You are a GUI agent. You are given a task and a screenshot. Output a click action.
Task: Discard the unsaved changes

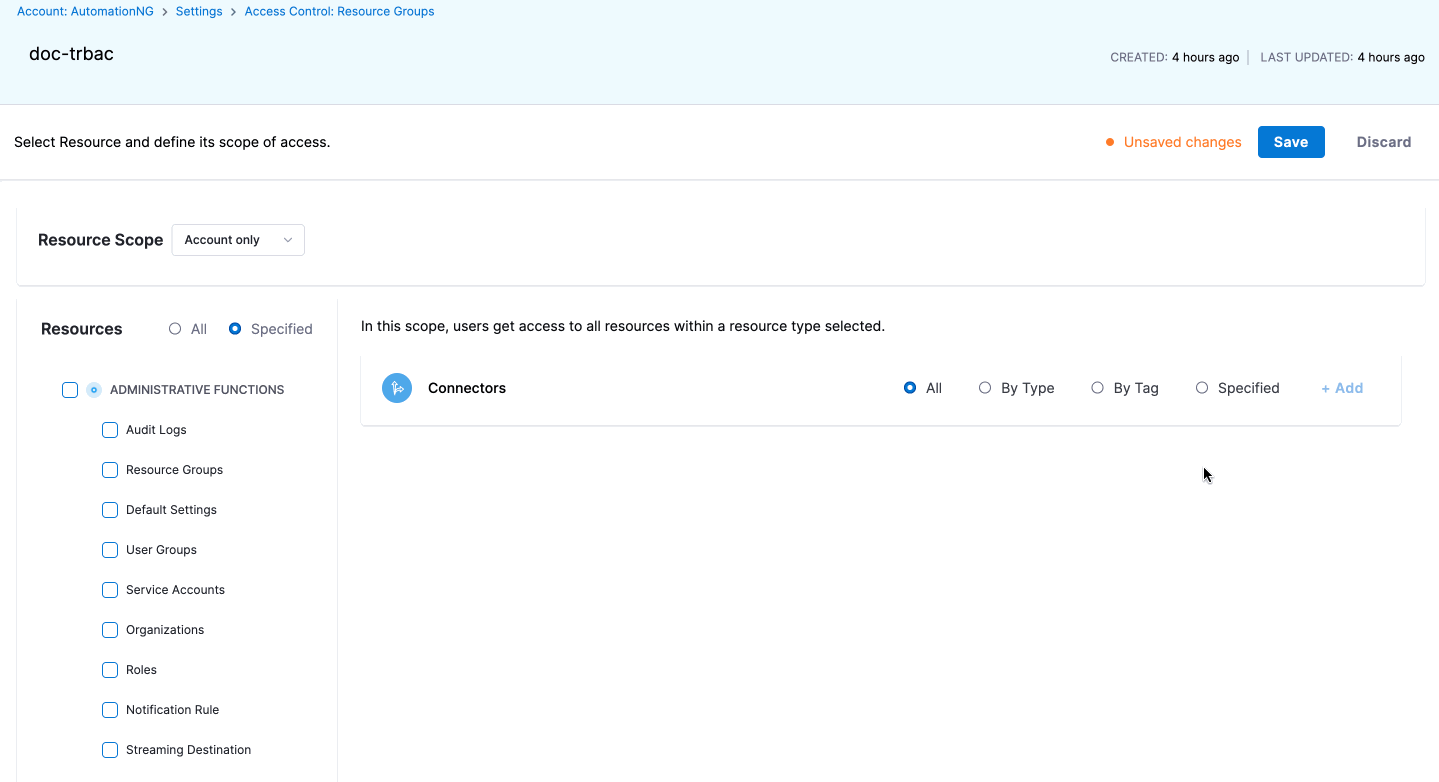[x=1383, y=142]
